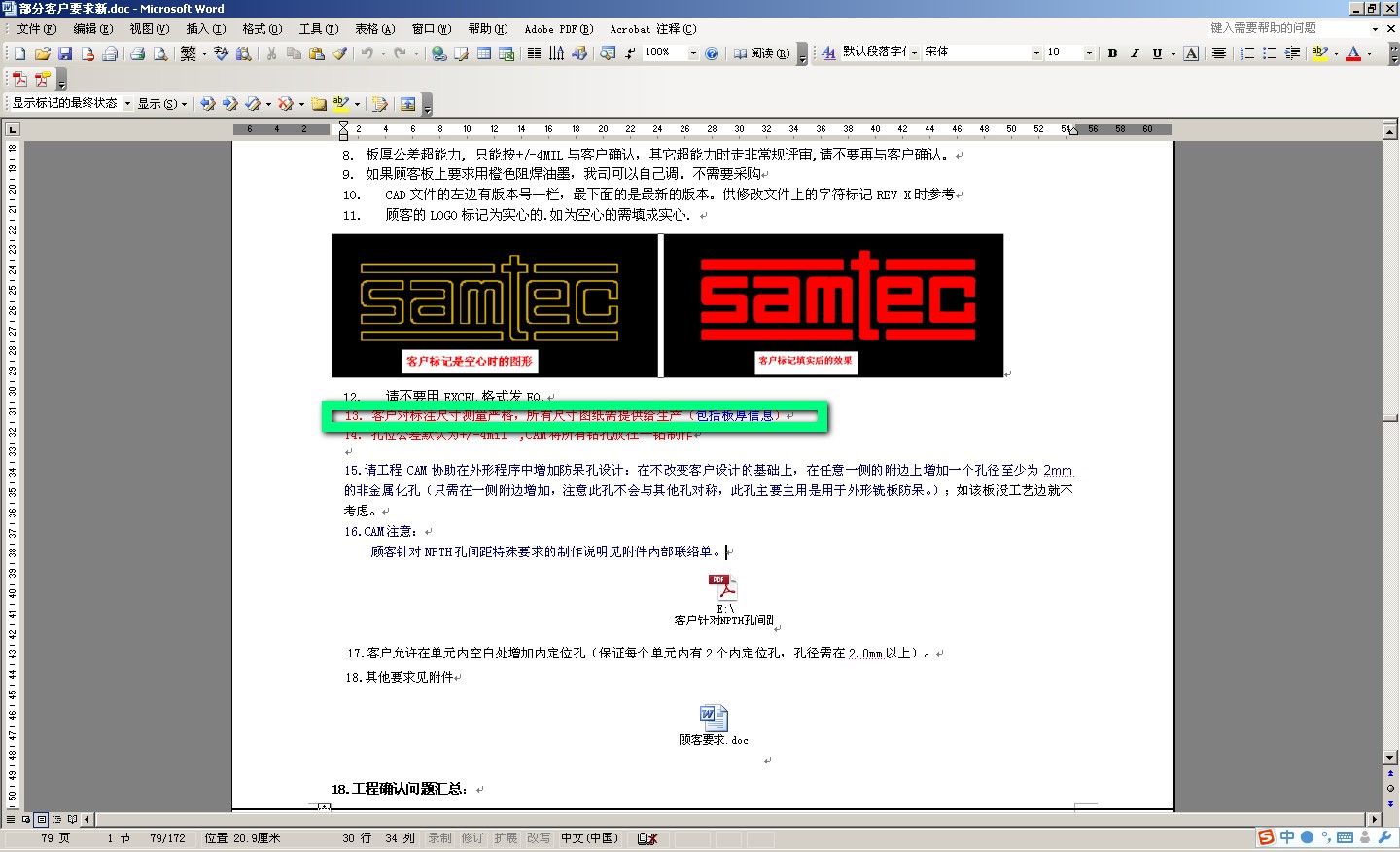The height and width of the screenshot is (852, 1400).
Task: Open the font 宋体 dropdown
Action: point(1036,53)
